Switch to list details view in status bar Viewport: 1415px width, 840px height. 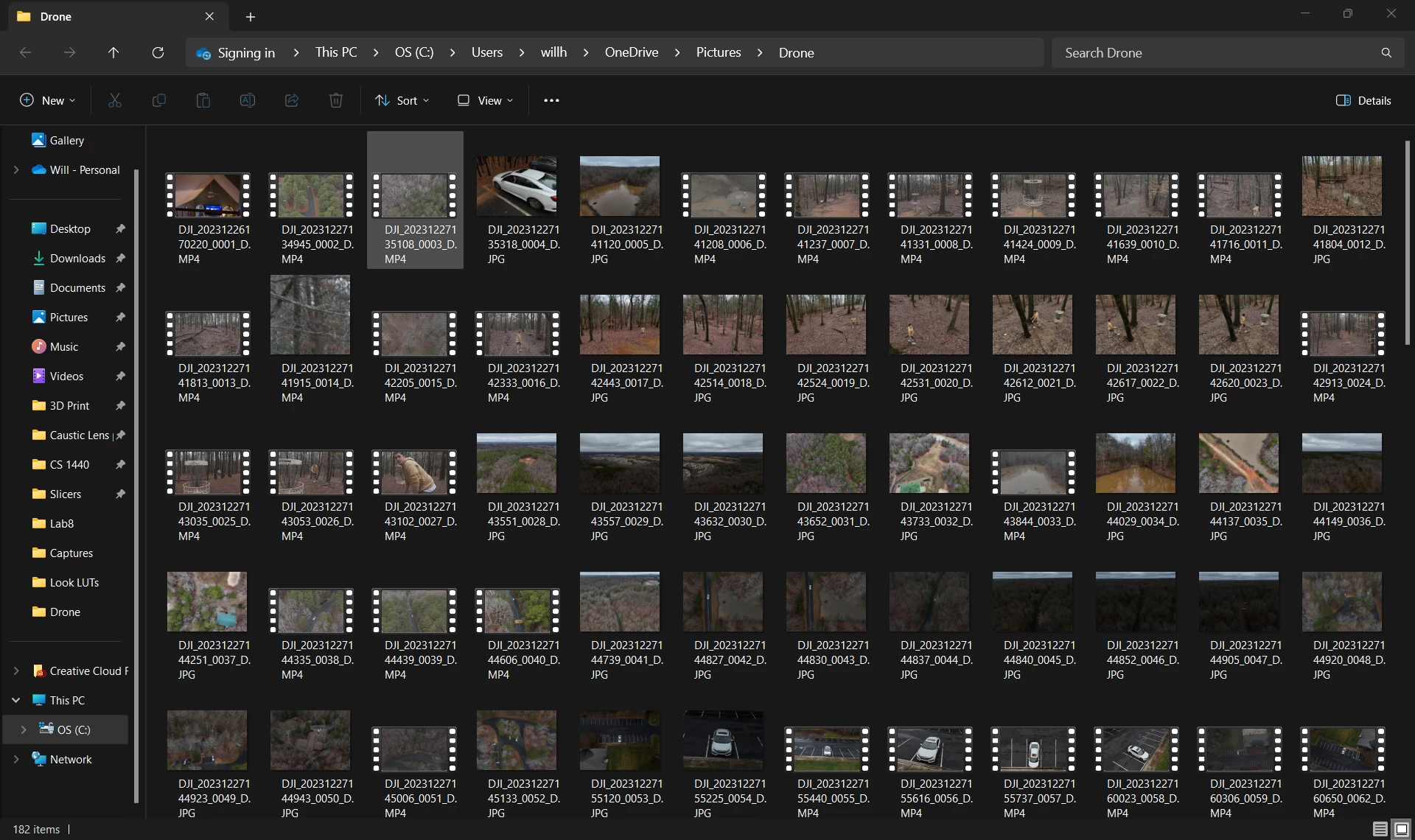pyautogui.click(x=1380, y=829)
